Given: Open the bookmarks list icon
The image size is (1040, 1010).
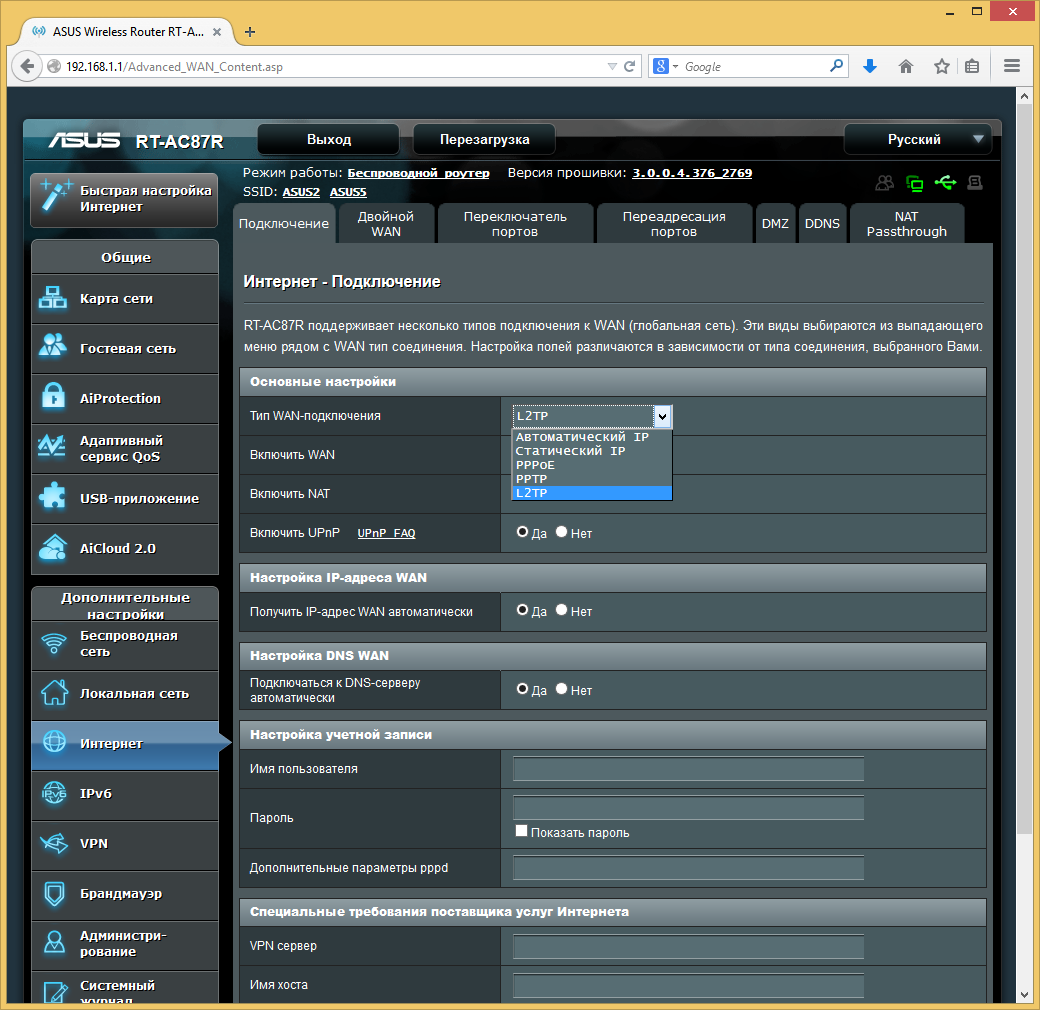Looking at the screenshot, I should [x=972, y=66].
